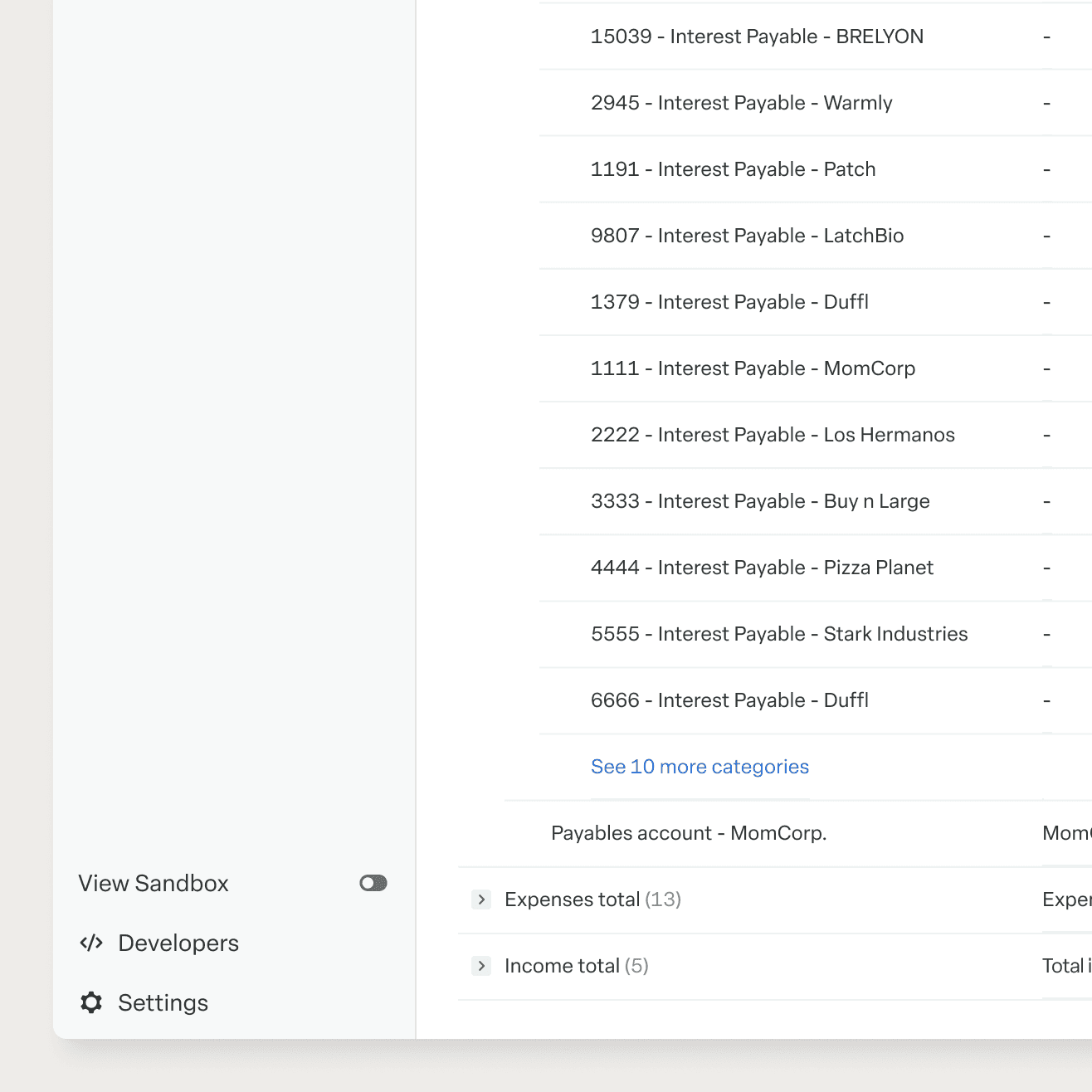This screenshot has width=1092, height=1092.
Task: Click 1191 - Interest Payable - Patch
Action: (733, 169)
